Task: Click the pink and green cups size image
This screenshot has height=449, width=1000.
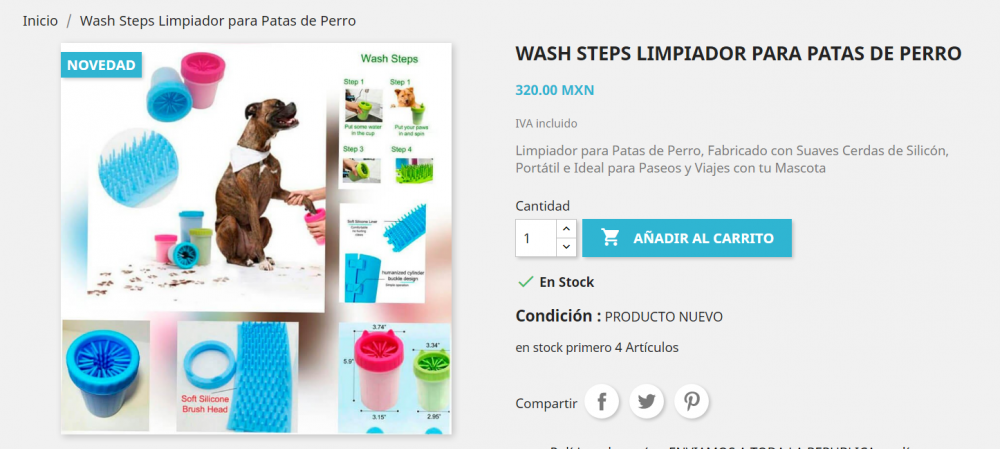Action: 394,376
